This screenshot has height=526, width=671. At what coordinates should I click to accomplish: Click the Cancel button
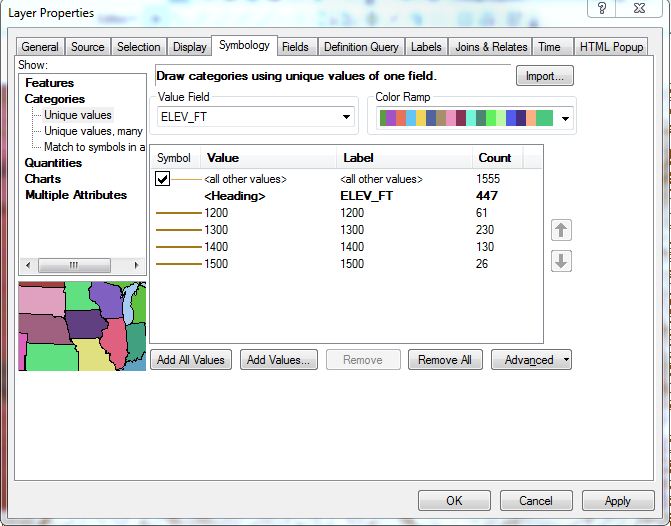point(536,501)
